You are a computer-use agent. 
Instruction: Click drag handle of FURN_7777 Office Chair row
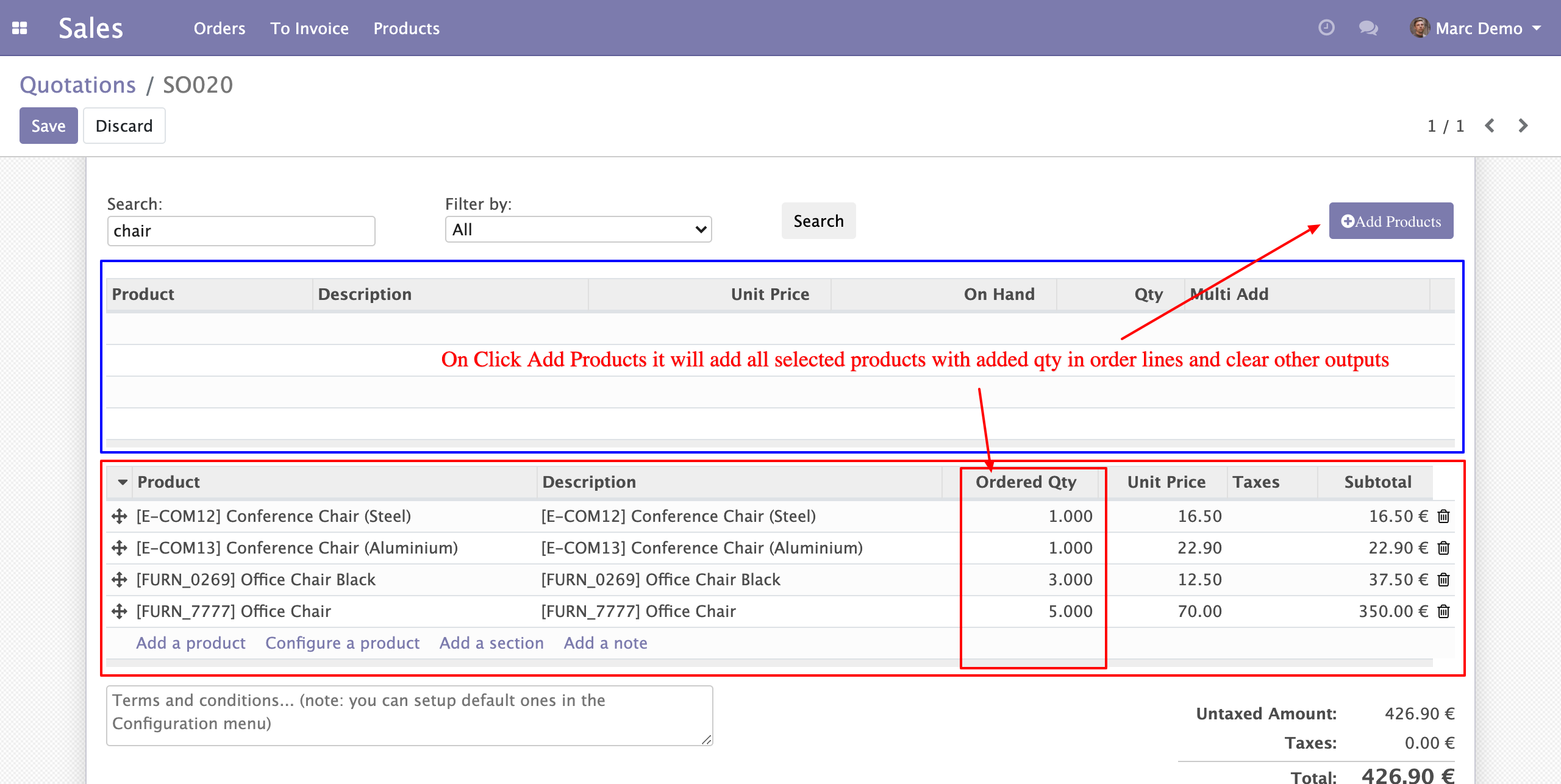[x=120, y=611]
